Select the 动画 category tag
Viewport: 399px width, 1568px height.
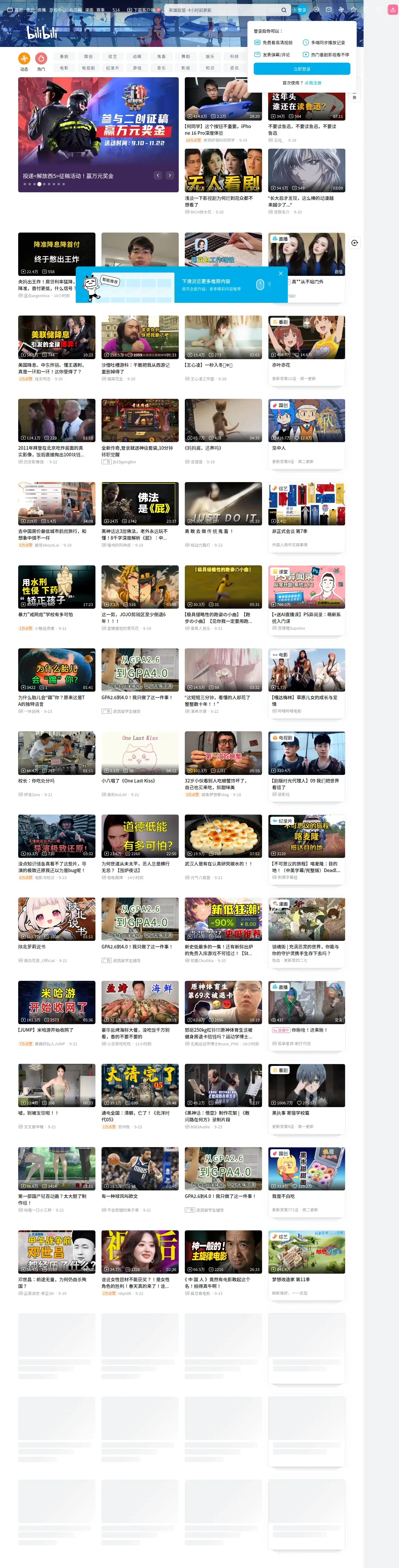[137, 57]
